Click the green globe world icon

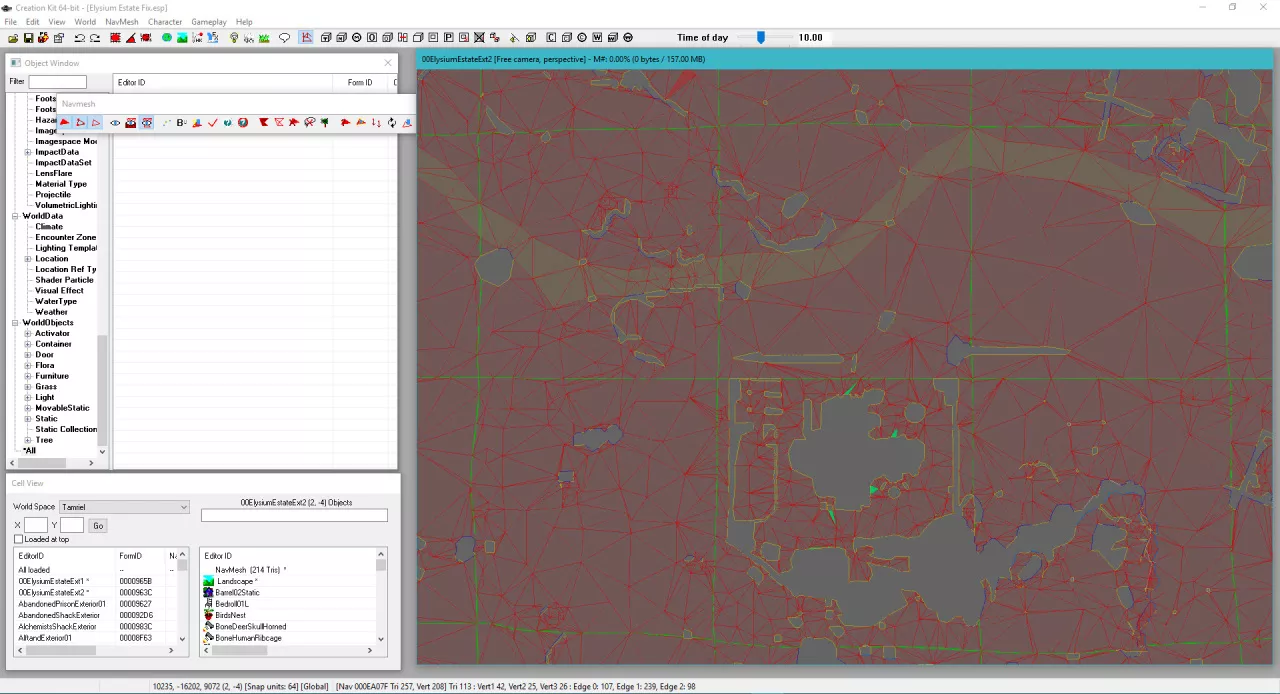click(167, 38)
